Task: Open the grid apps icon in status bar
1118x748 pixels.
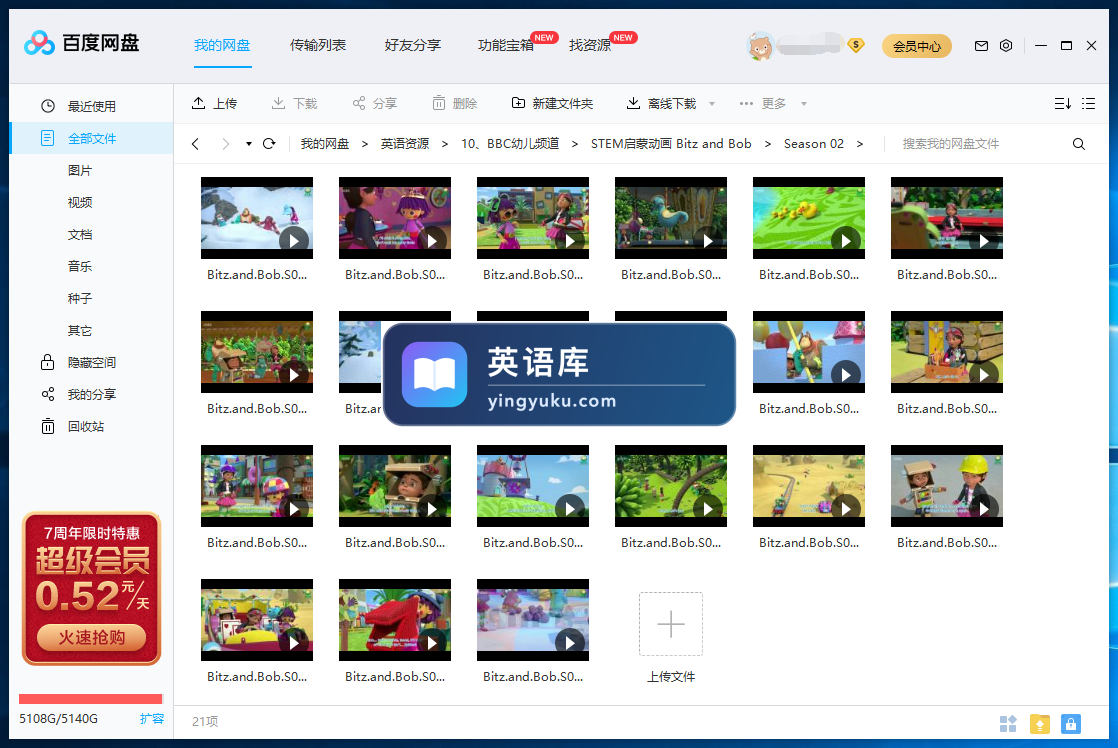Action: [1008, 724]
